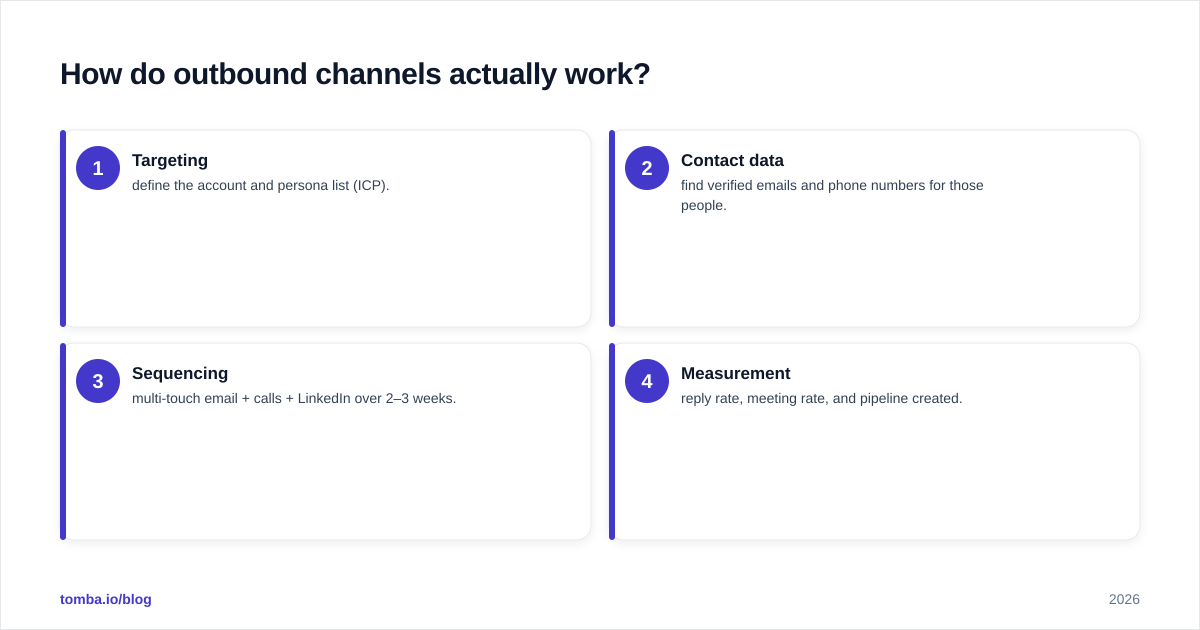Open the tomba.io/blog link

[106, 599]
